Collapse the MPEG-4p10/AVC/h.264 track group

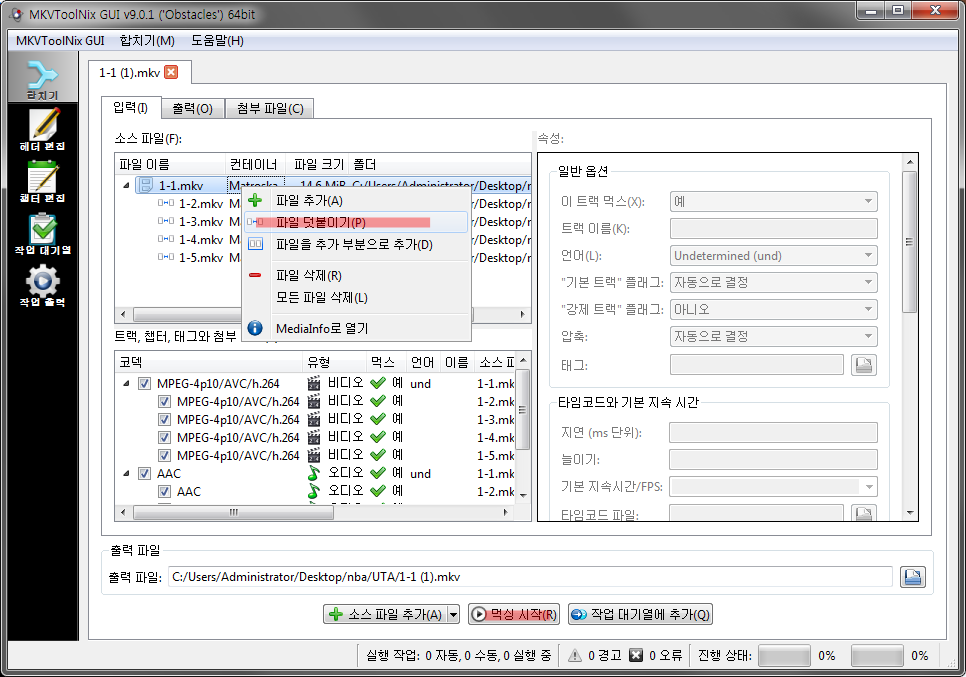(126, 383)
